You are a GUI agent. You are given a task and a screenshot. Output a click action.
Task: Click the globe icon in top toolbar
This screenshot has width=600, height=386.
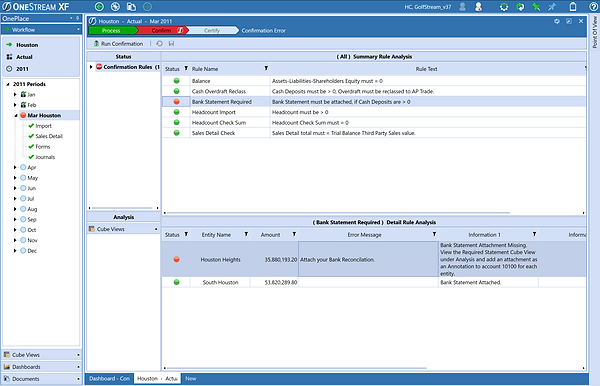(115, 7)
